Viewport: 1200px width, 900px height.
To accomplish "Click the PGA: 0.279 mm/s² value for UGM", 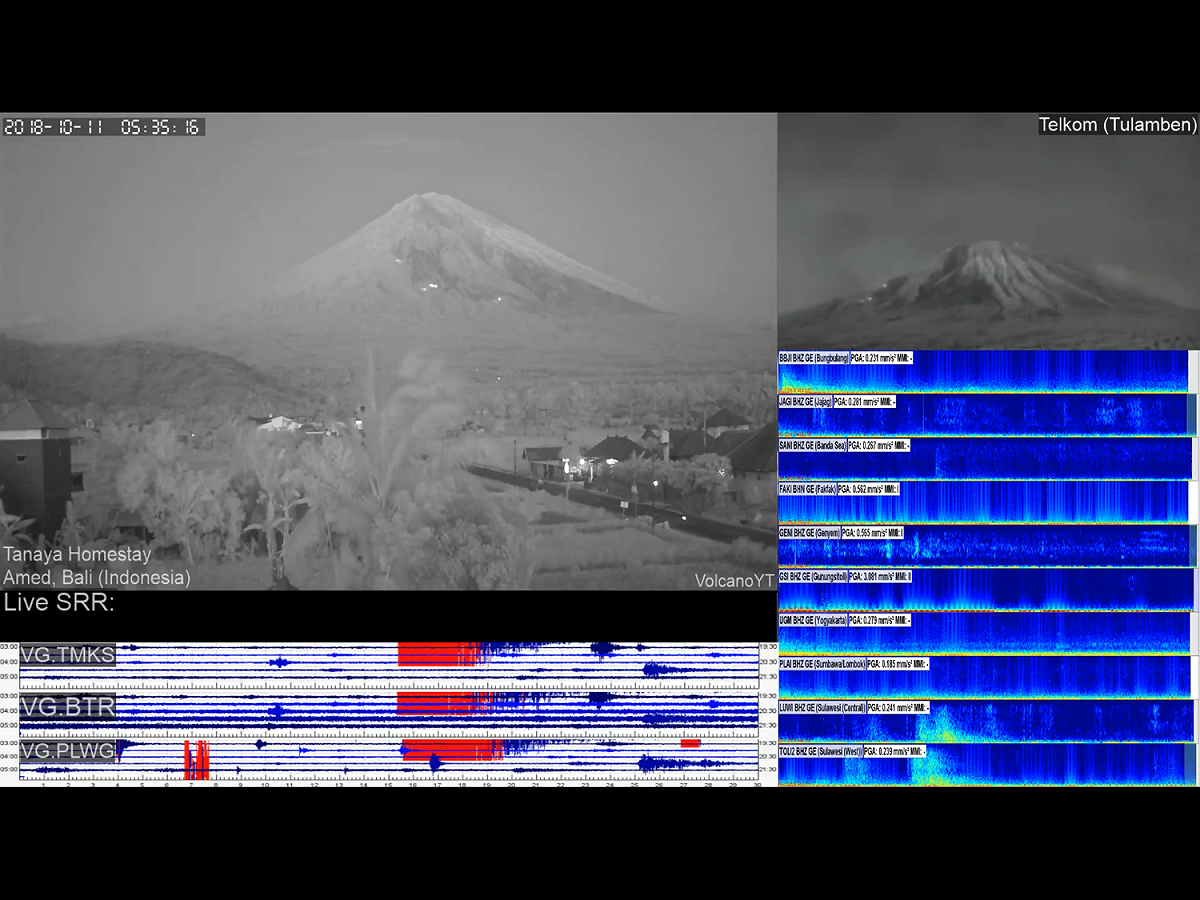I will click(x=880, y=621).
